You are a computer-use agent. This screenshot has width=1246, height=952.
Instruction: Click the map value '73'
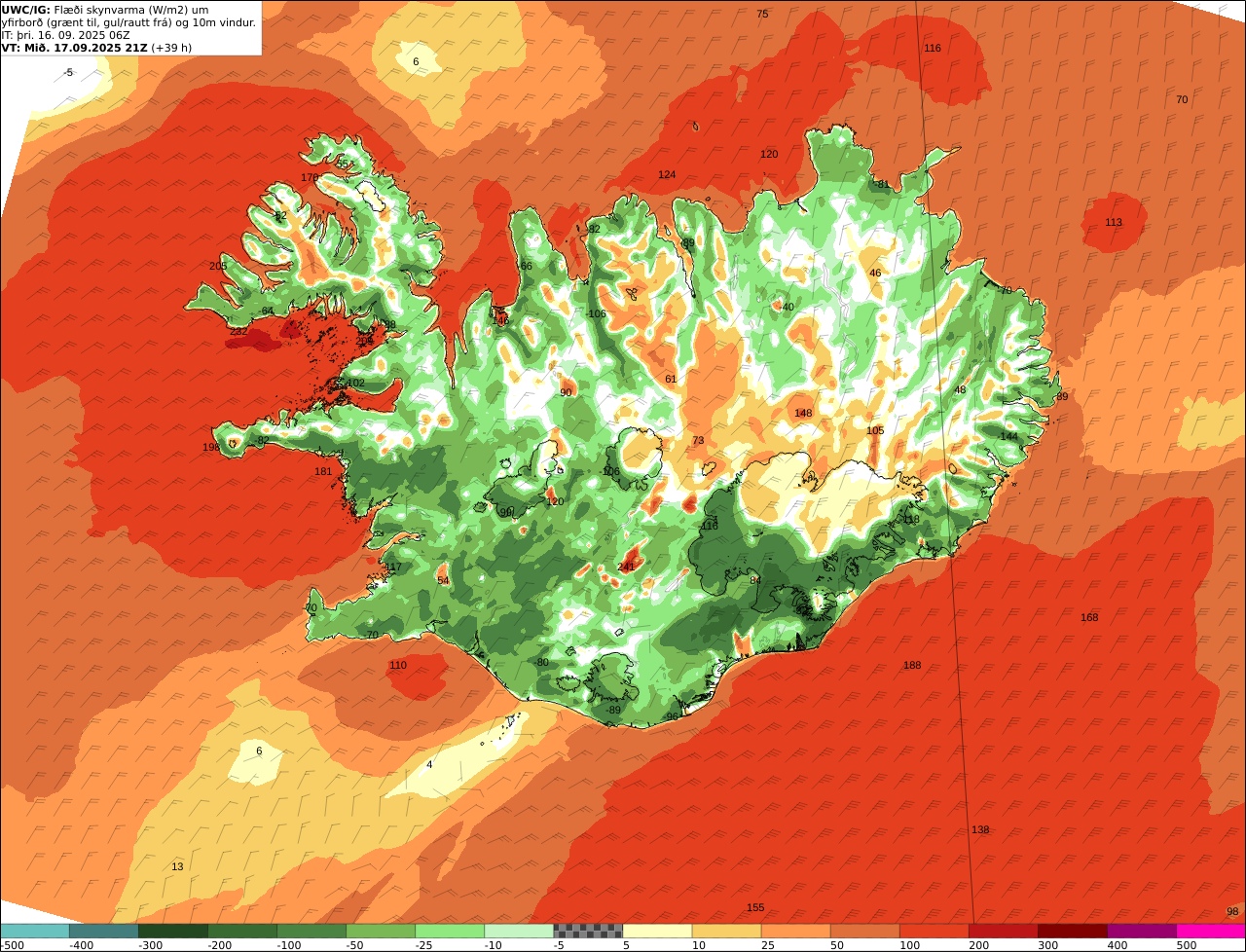pos(698,440)
